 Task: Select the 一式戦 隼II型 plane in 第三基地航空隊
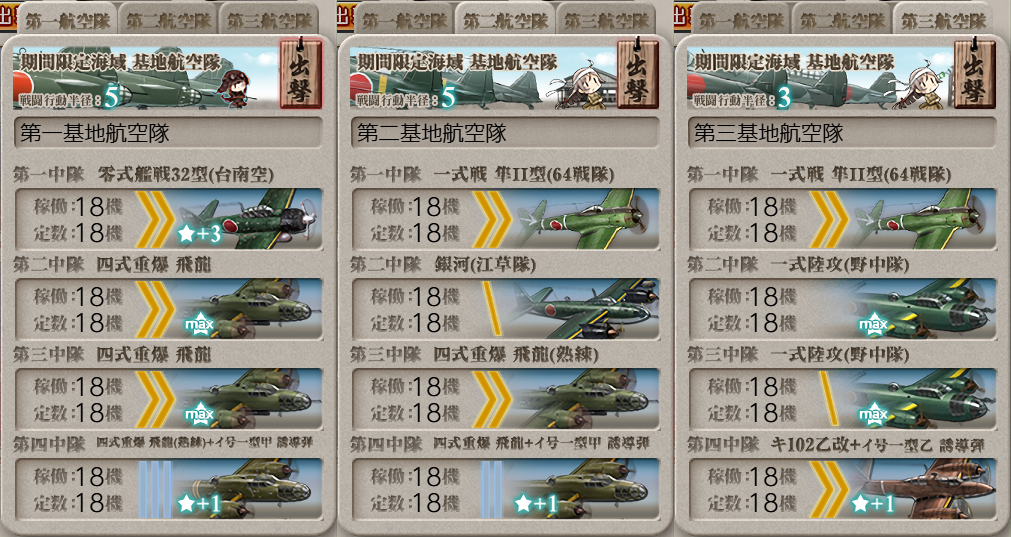pos(923,219)
